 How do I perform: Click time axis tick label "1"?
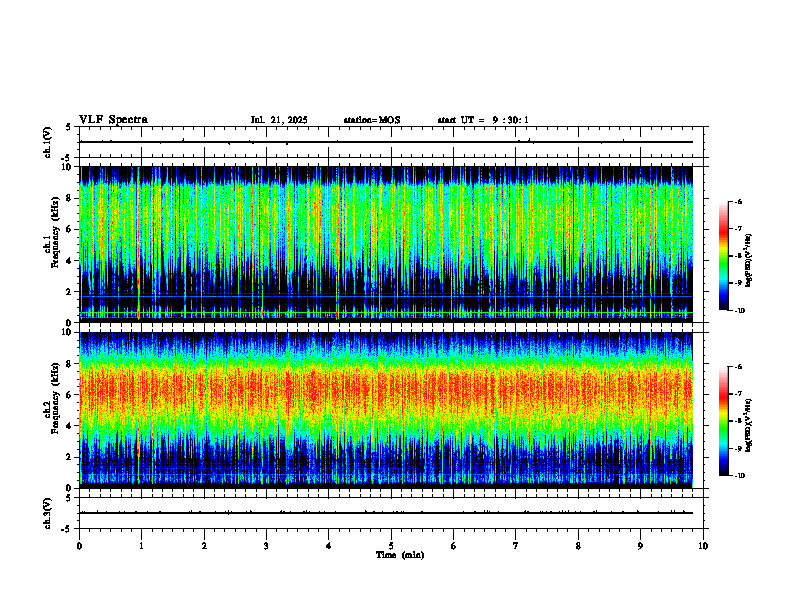click(141, 546)
